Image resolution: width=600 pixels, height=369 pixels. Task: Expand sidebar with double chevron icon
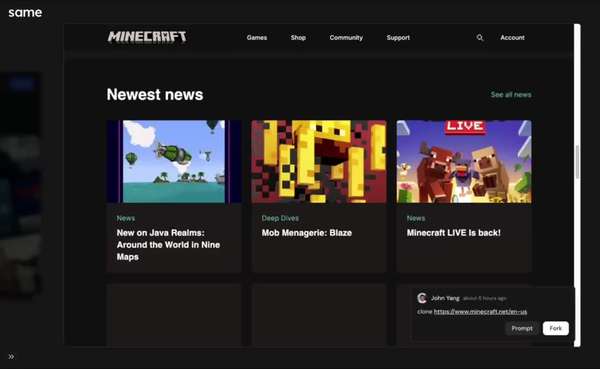(x=11, y=356)
